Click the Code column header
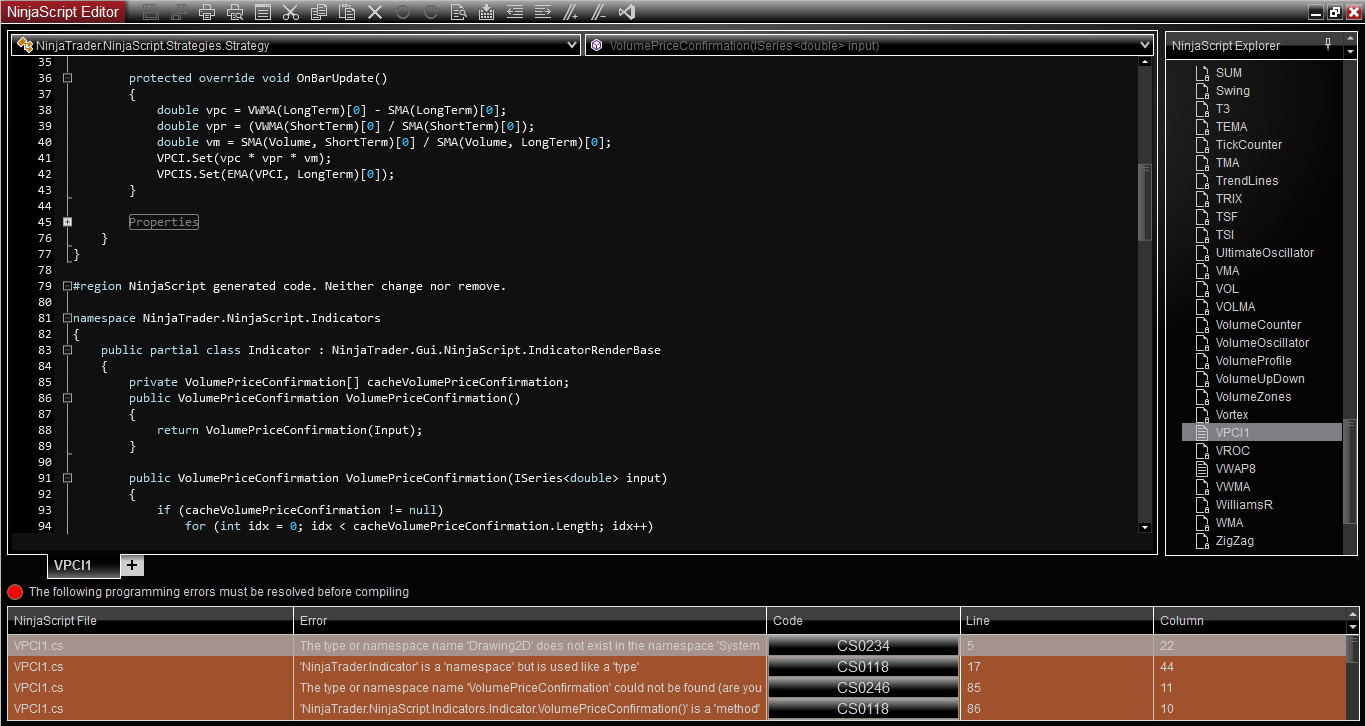Viewport: 1365px width, 726px height. click(x=863, y=621)
